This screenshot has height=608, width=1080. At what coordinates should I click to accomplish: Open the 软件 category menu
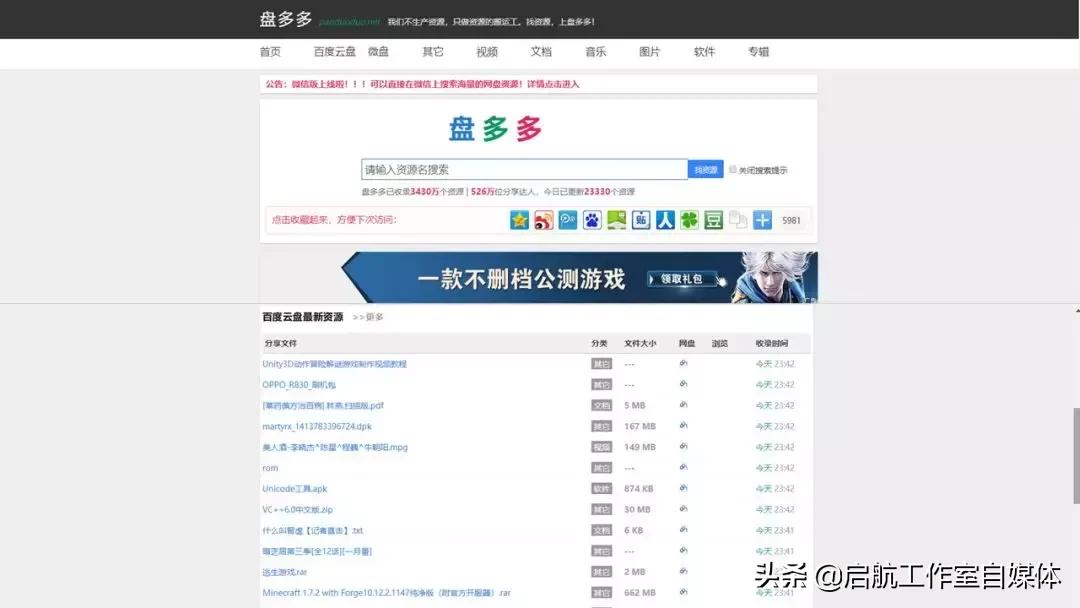704,51
